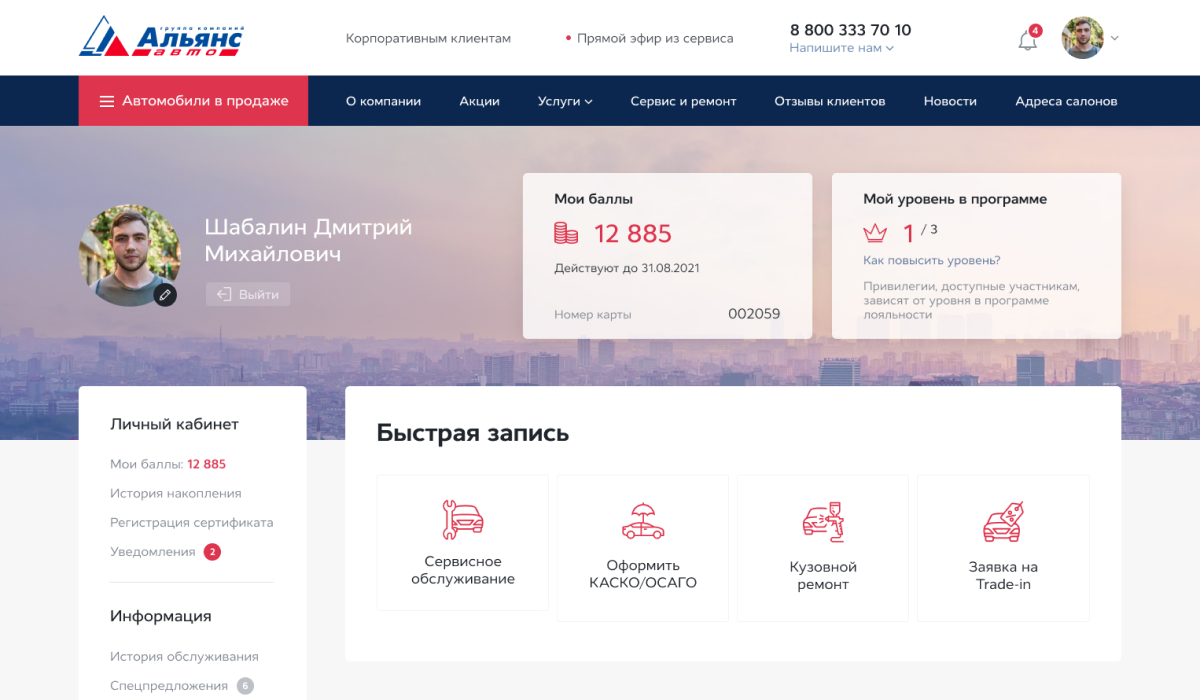Open Как повысить уровень? link

(x=931, y=261)
